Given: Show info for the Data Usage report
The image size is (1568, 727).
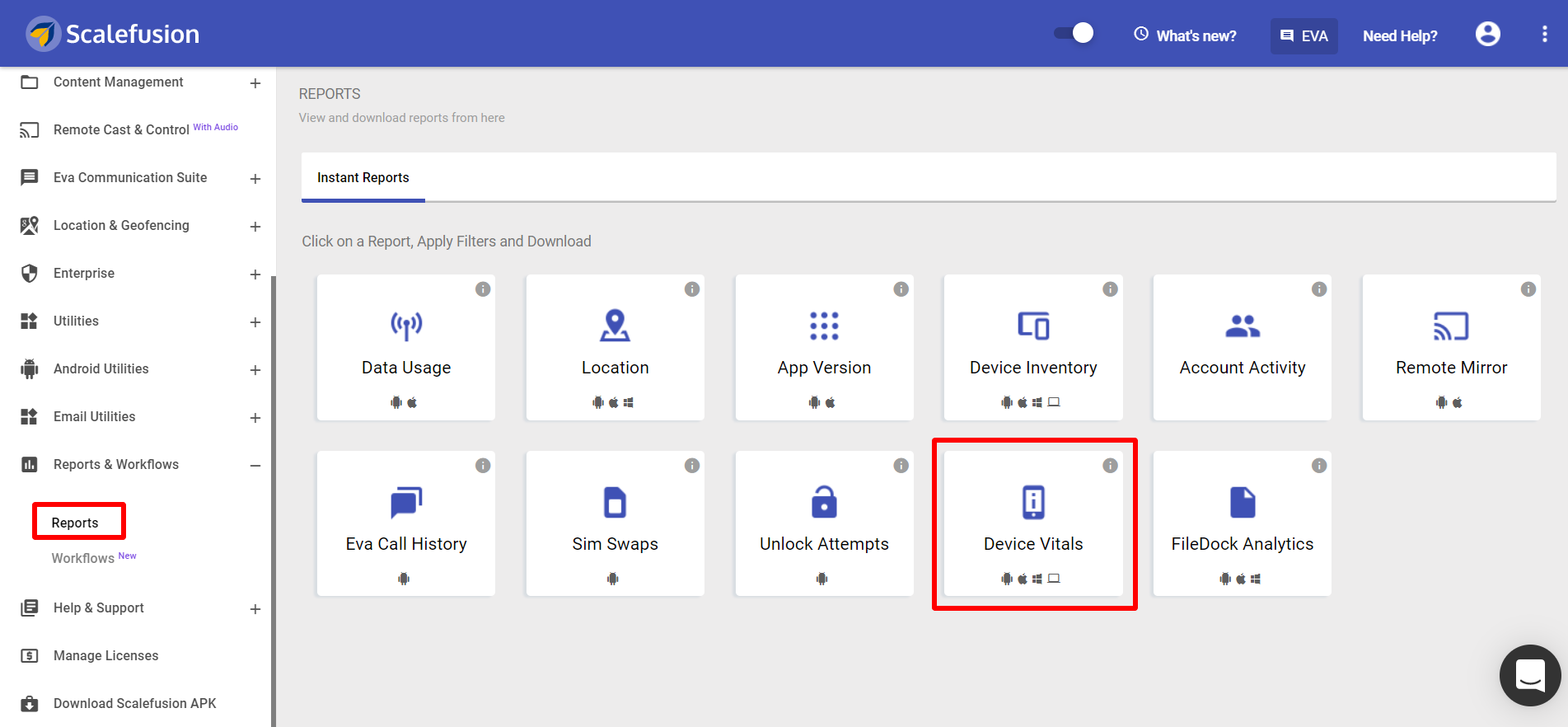Looking at the screenshot, I should click(483, 289).
